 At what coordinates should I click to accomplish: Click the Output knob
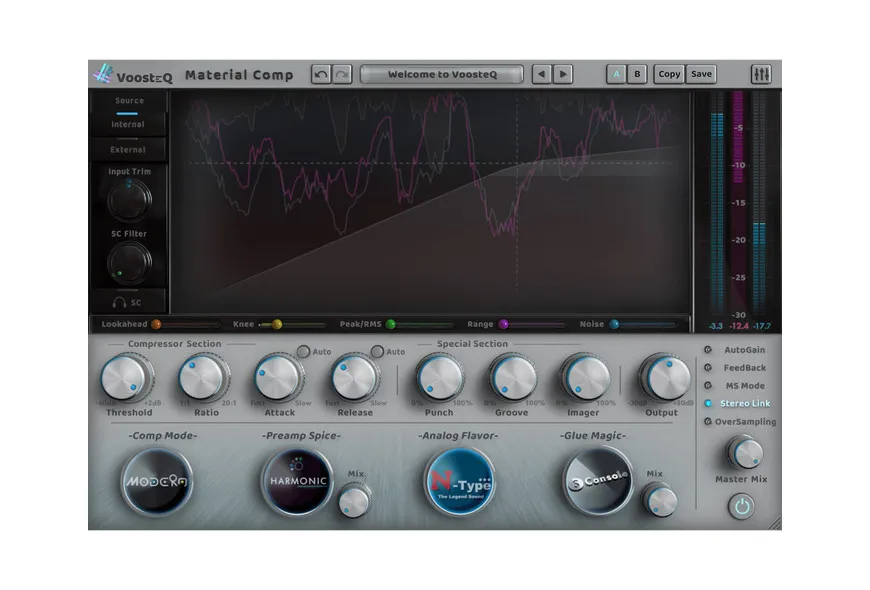[665, 379]
